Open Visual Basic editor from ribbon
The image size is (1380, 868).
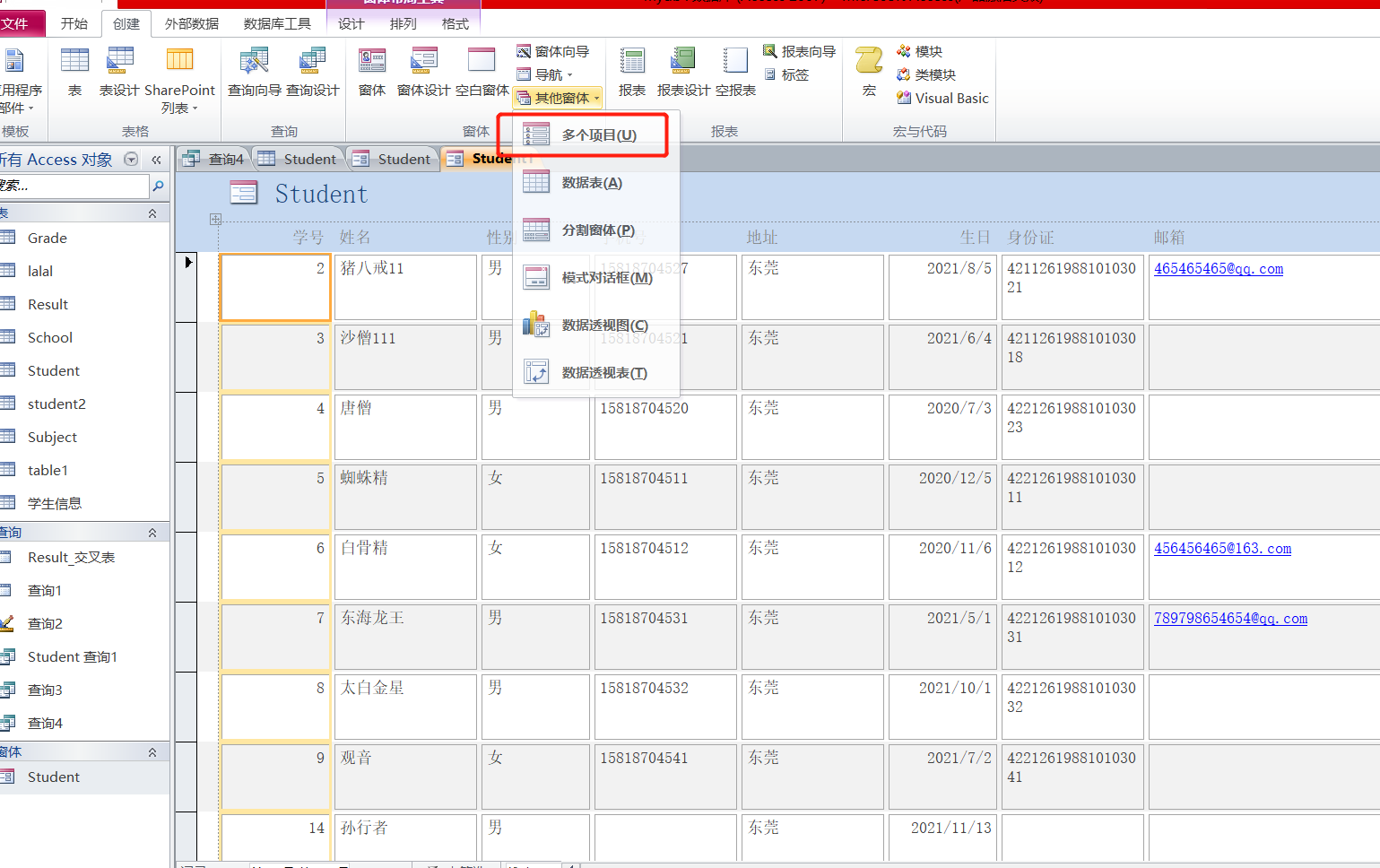click(942, 99)
